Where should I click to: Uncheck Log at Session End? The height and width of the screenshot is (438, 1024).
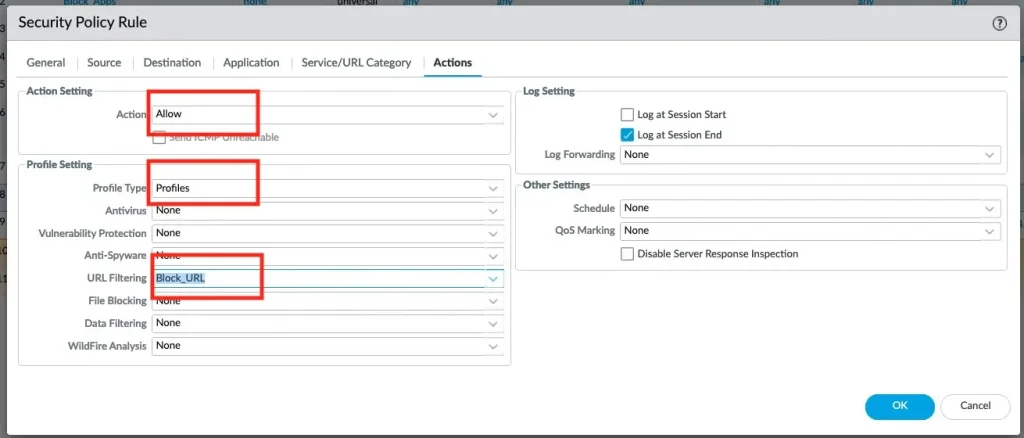pyautogui.click(x=628, y=135)
